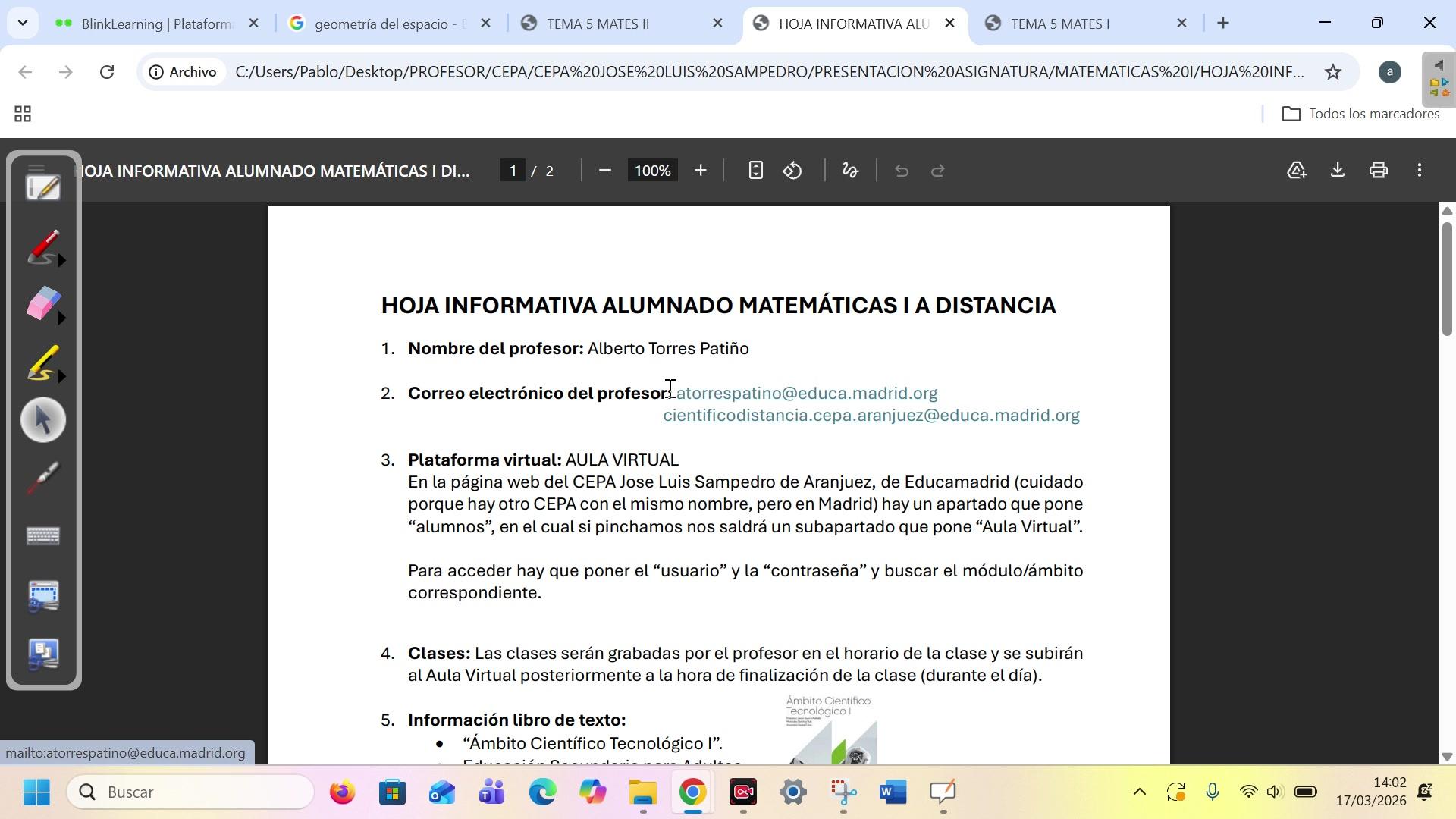Select the red pen annotation tool

click(42, 246)
